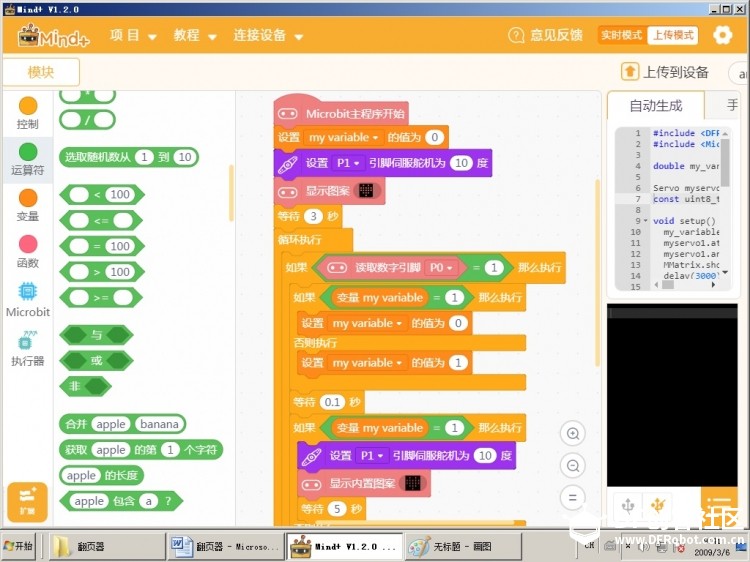Click the Mind+ logo
The width and height of the screenshot is (750, 562).
coord(54,35)
